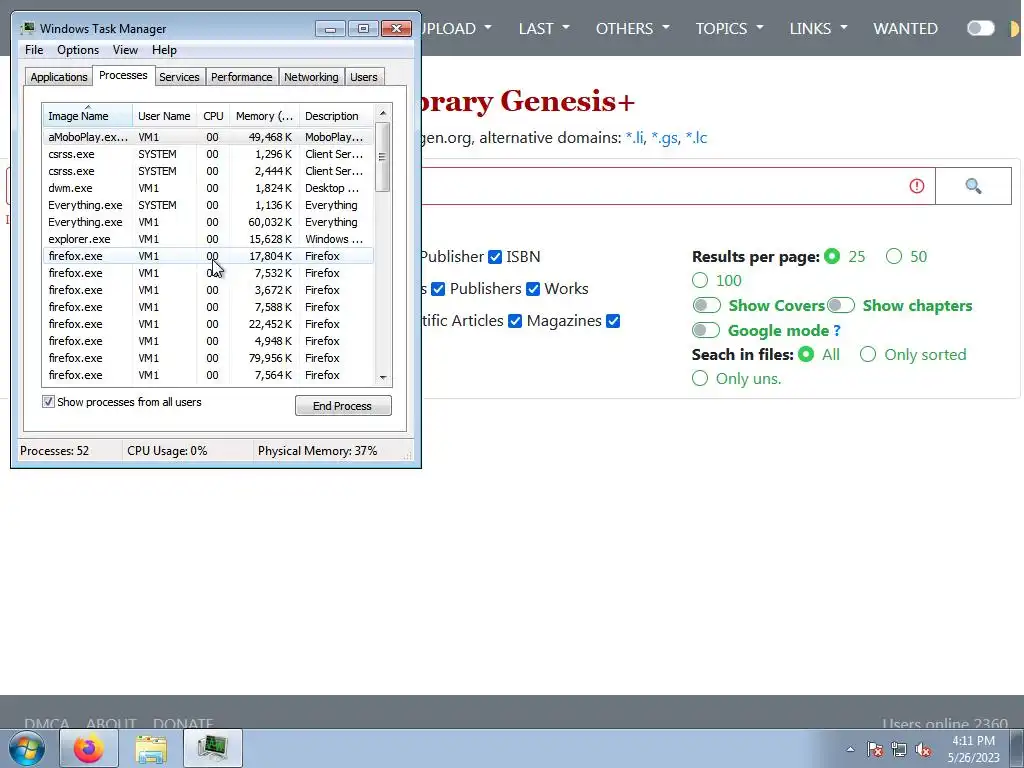The image size is (1024, 768).
Task: Click the End Process button
Action: 344,406
